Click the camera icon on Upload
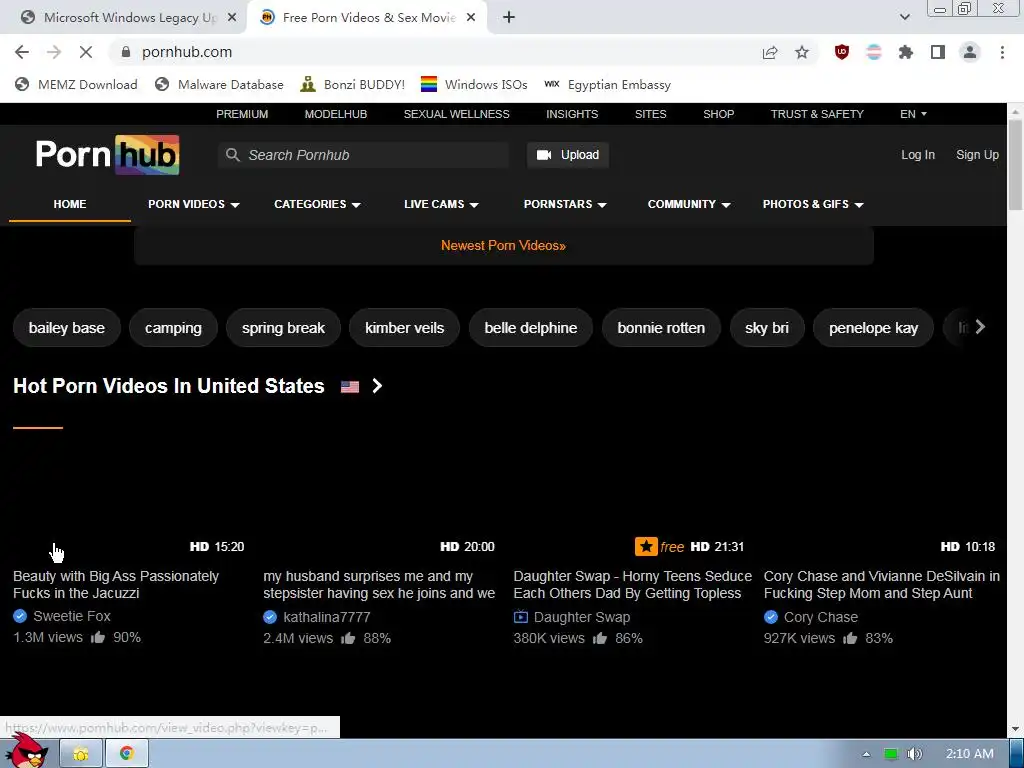 click(x=543, y=155)
